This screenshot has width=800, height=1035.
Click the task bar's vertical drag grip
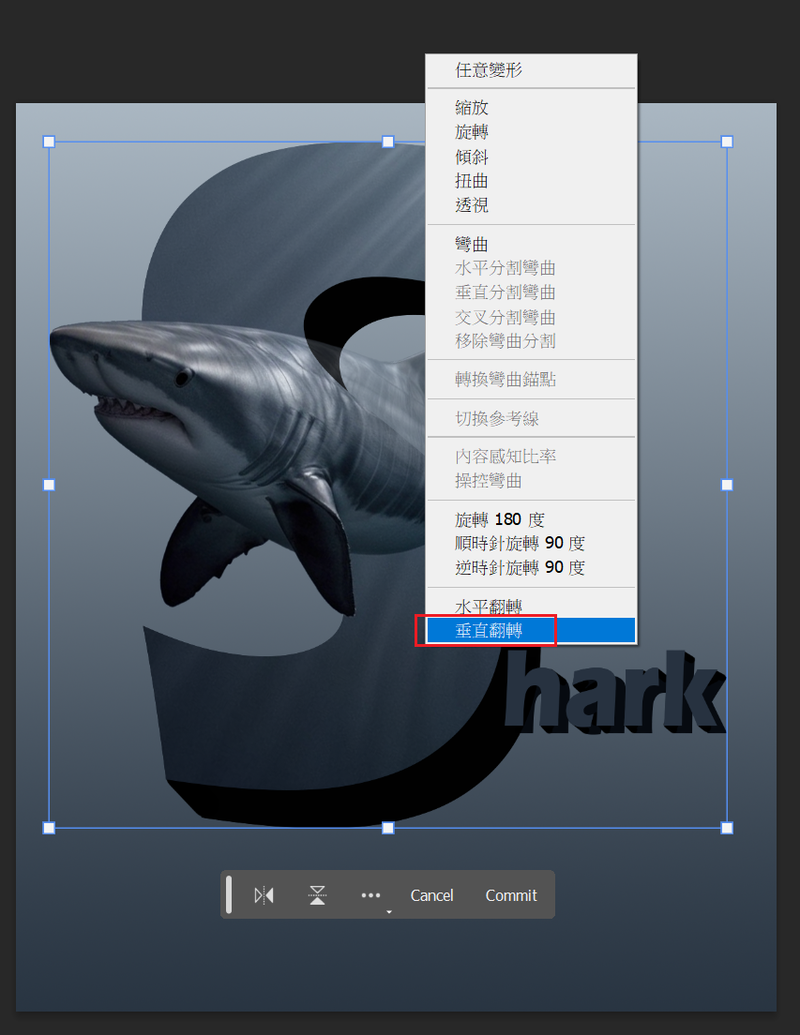pos(229,894)
